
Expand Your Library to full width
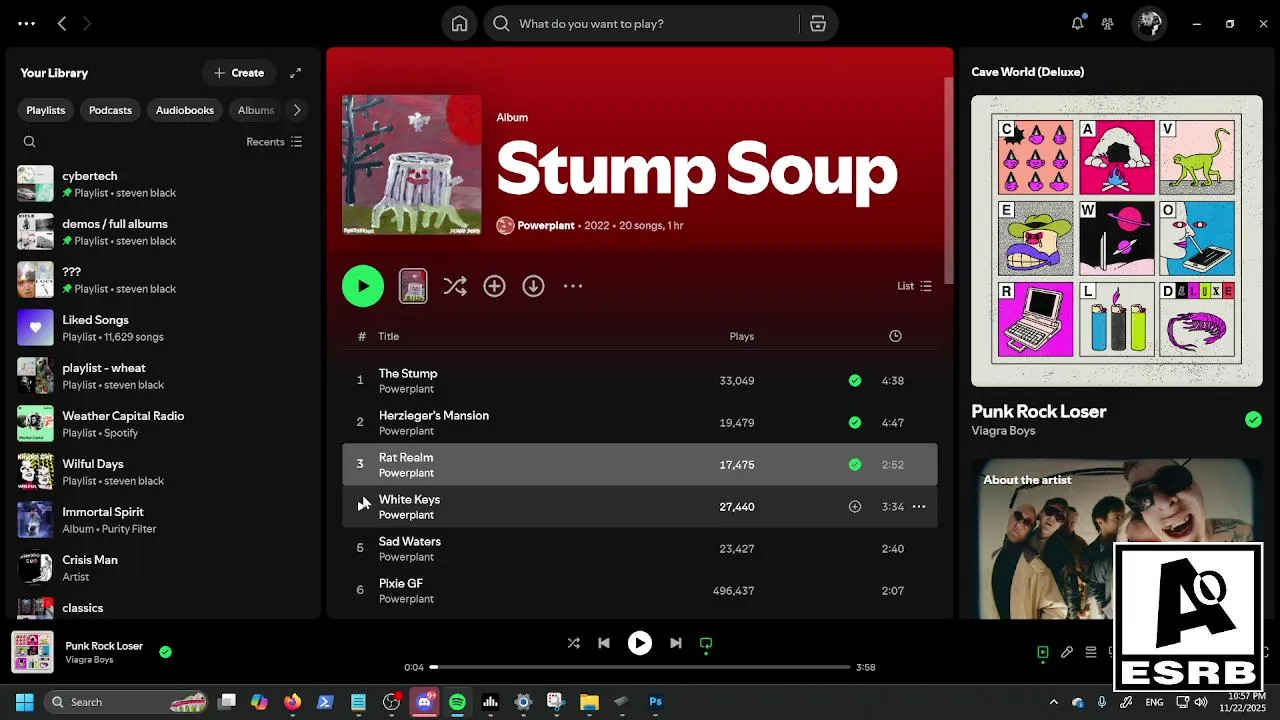296,73
